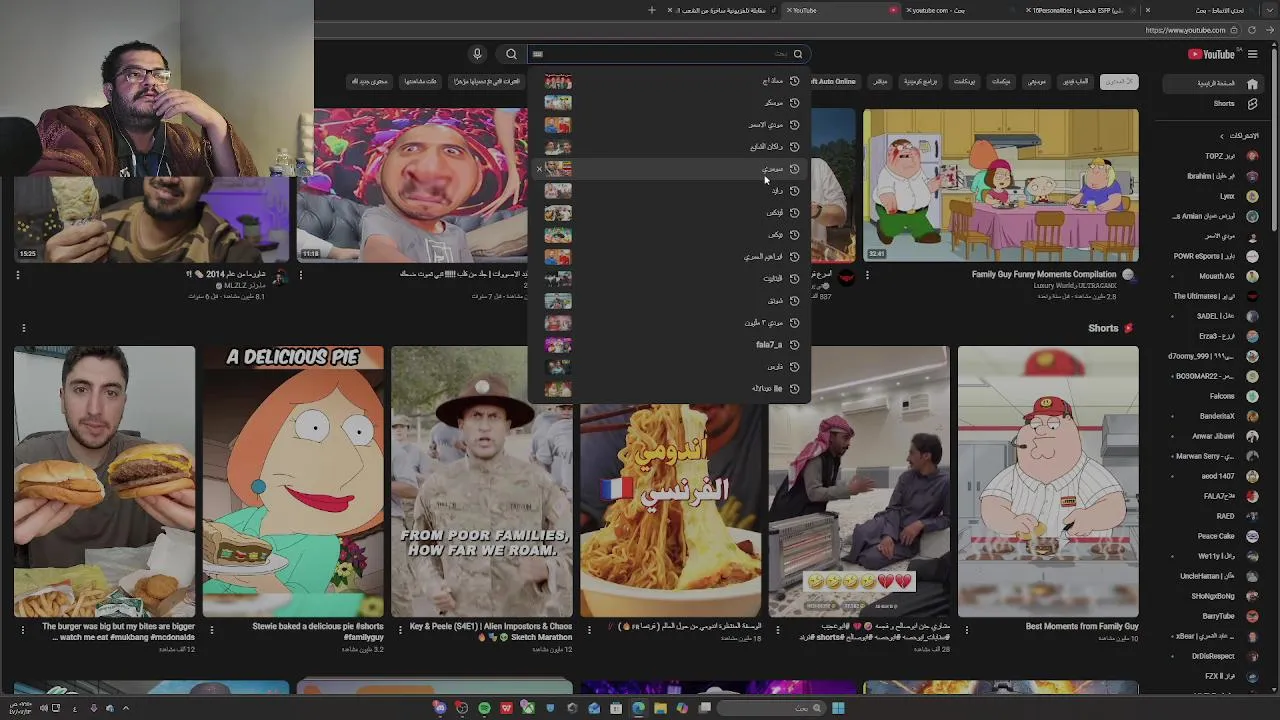This screenshot has width=1280, height=720.
Task: Open options for Key & Peele Short
Action: point(400,629)
